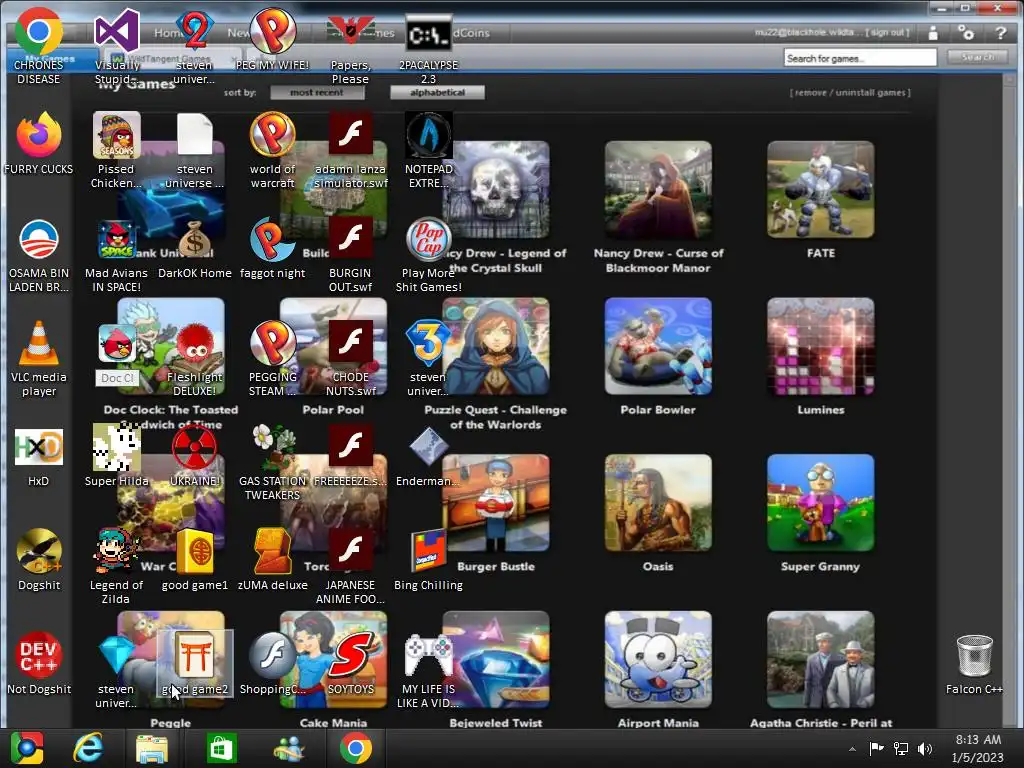Select the Burger Bustle game thumbnail

(x=496, y=503)
